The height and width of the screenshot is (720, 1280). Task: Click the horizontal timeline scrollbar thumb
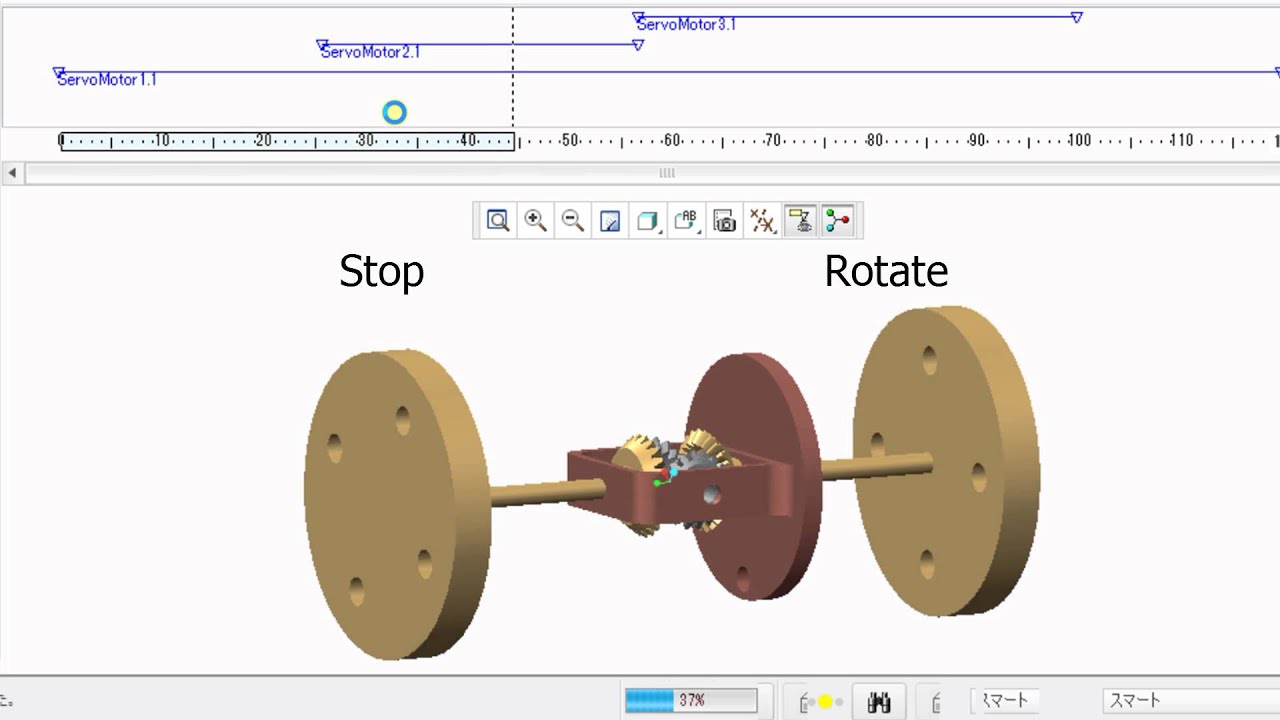(666, 173)
